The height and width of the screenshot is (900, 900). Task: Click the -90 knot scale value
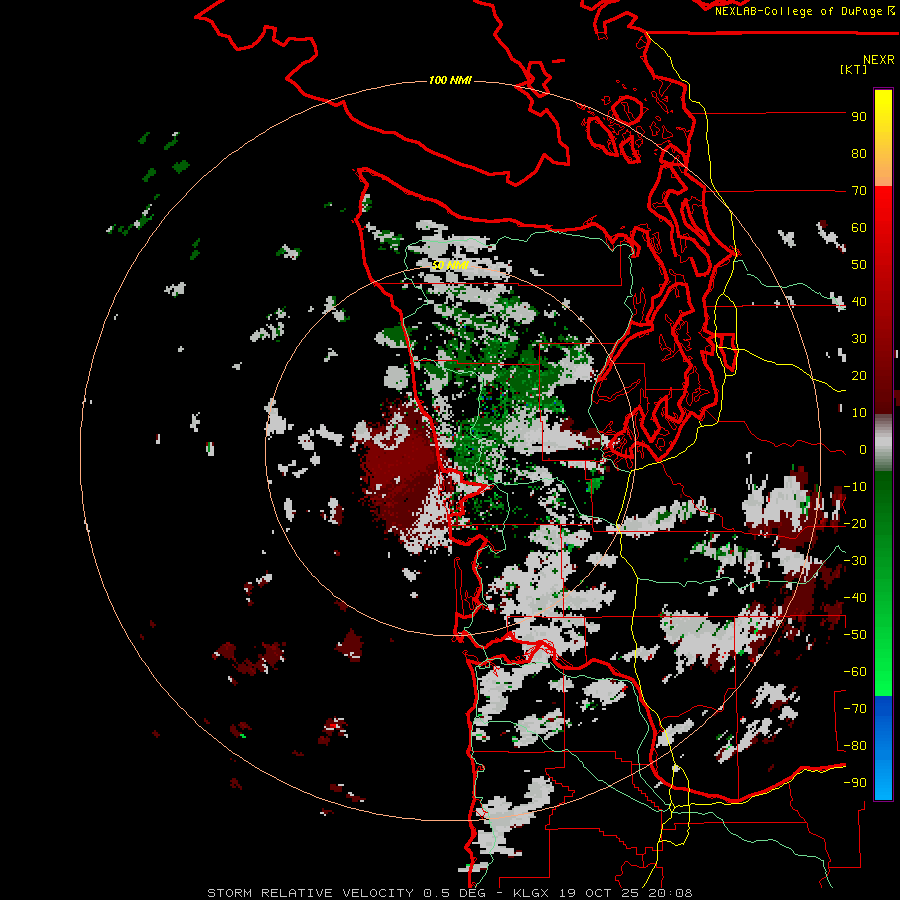[855, 783]
